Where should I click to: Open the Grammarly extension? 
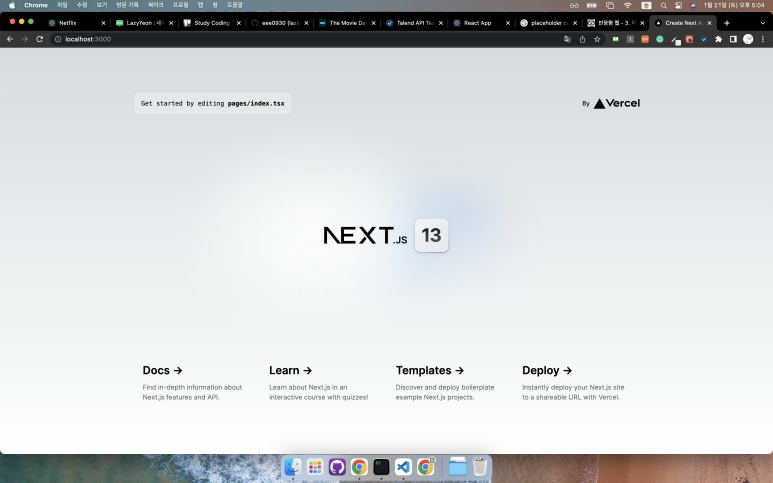[x=660, y=39]
